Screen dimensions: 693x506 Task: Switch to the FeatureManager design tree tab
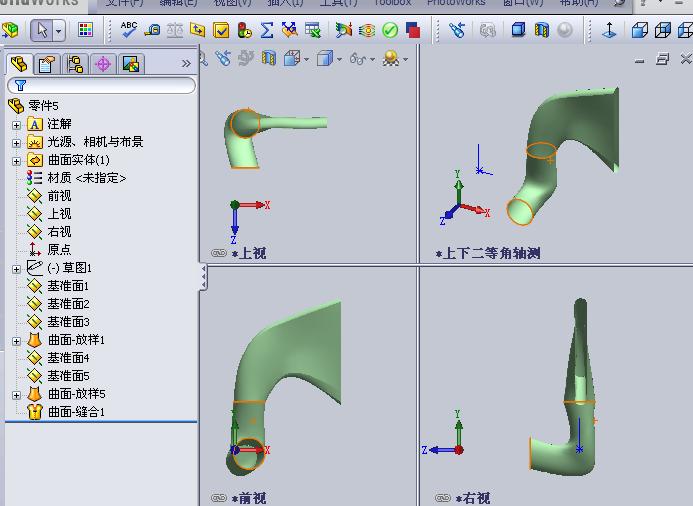(x=19, y=65)
